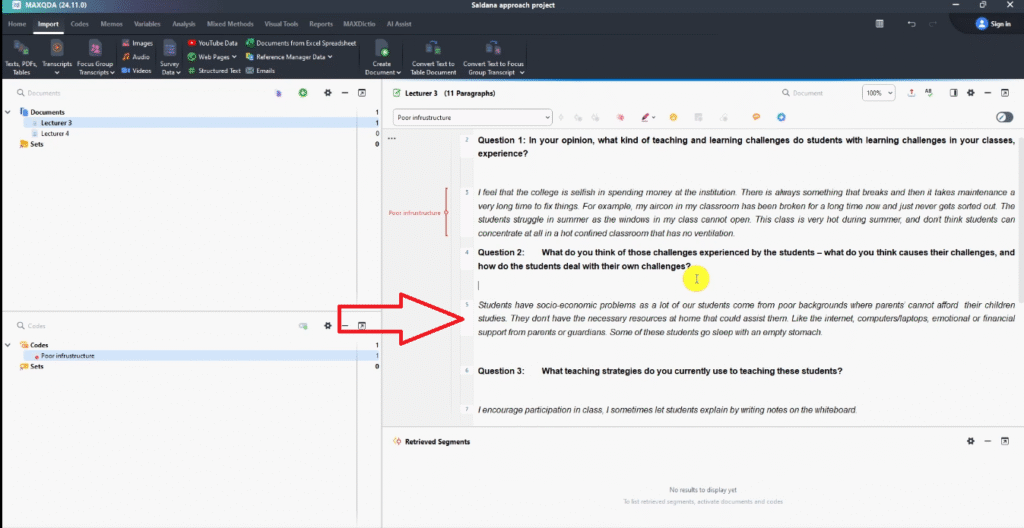Open the Analysis tab
The width and height of the screenshot is (1024, 528).
[x=183, y=23]
